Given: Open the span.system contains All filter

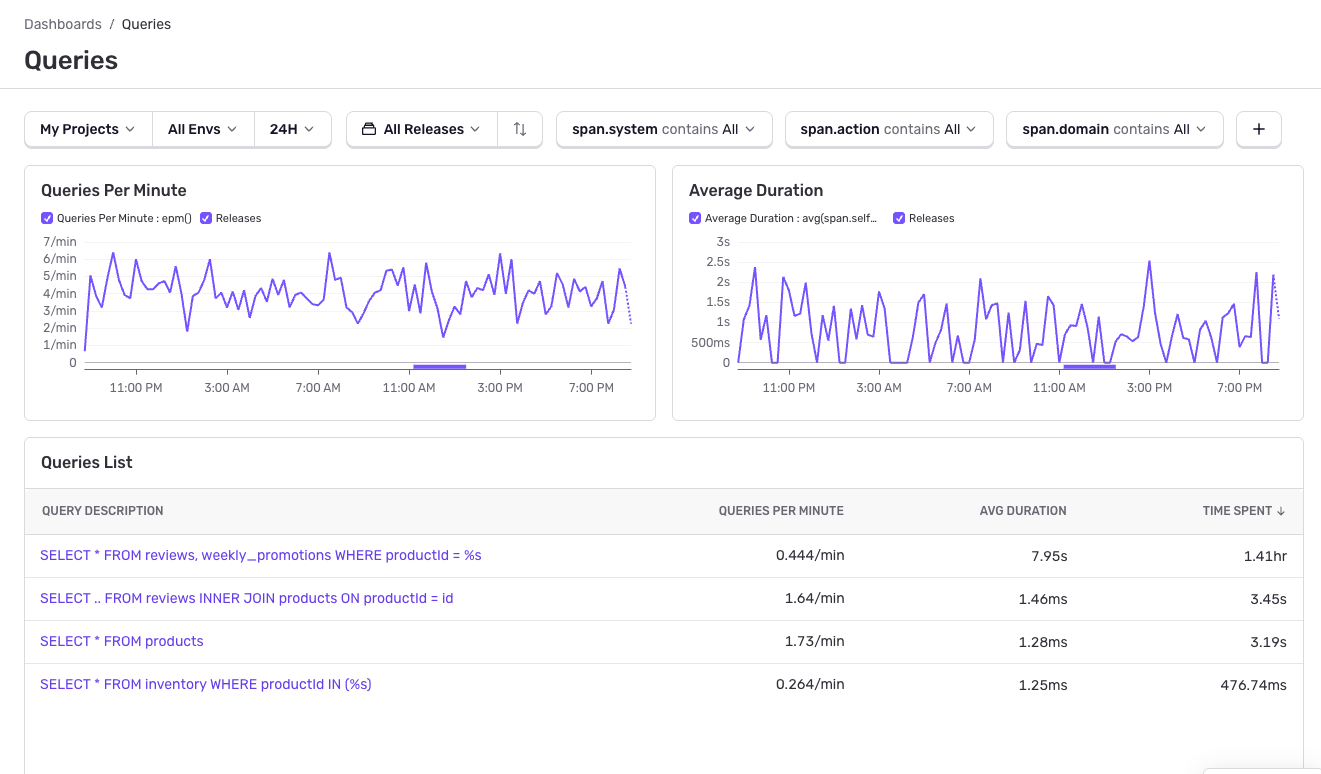Looking at the screenshot, I should click(663, 129).
